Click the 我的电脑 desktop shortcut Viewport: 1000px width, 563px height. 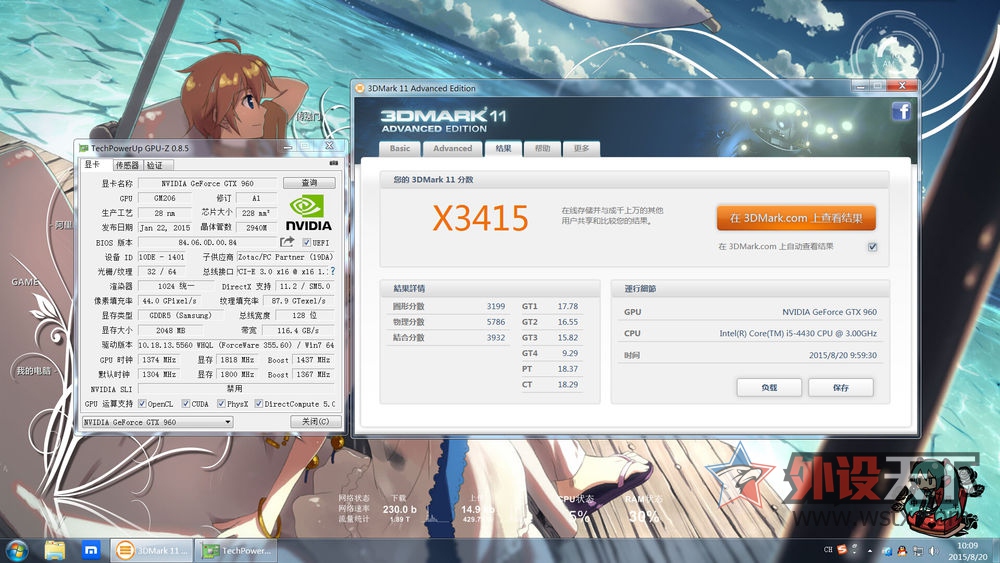tap(33, 371)
